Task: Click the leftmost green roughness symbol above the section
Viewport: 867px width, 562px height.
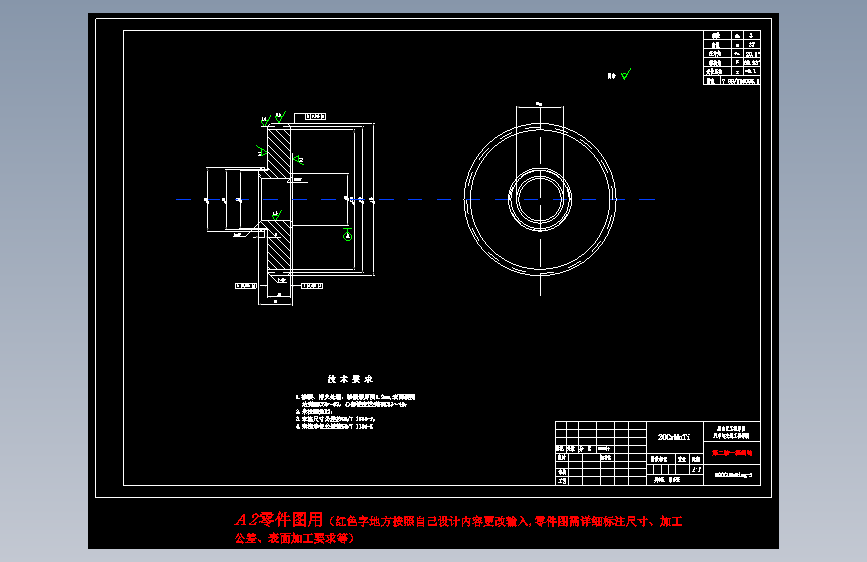Action: 265,120
